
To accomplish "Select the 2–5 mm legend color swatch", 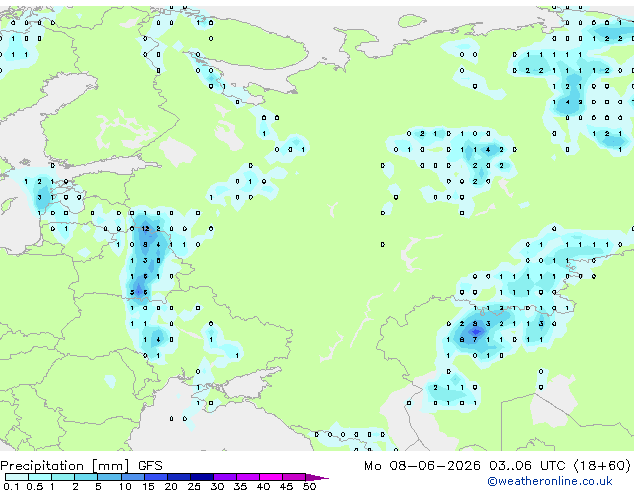I will (86, 477).
